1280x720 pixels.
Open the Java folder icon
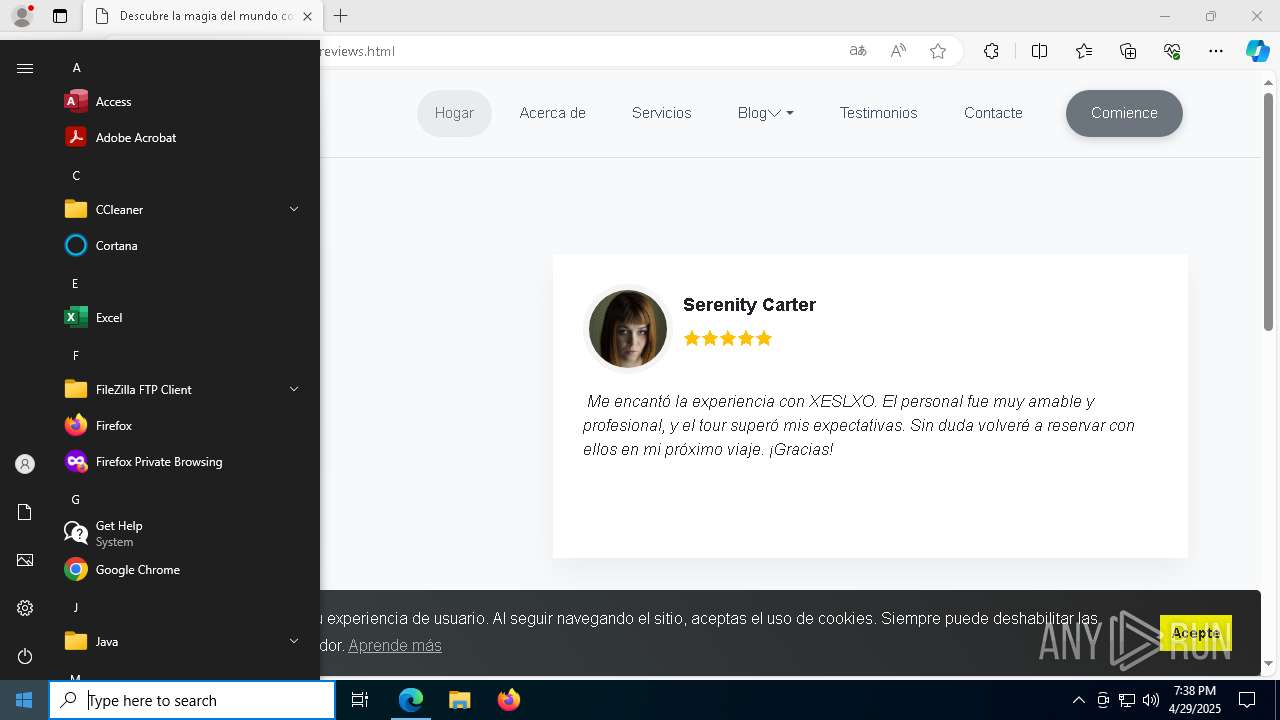coord(76,641)
